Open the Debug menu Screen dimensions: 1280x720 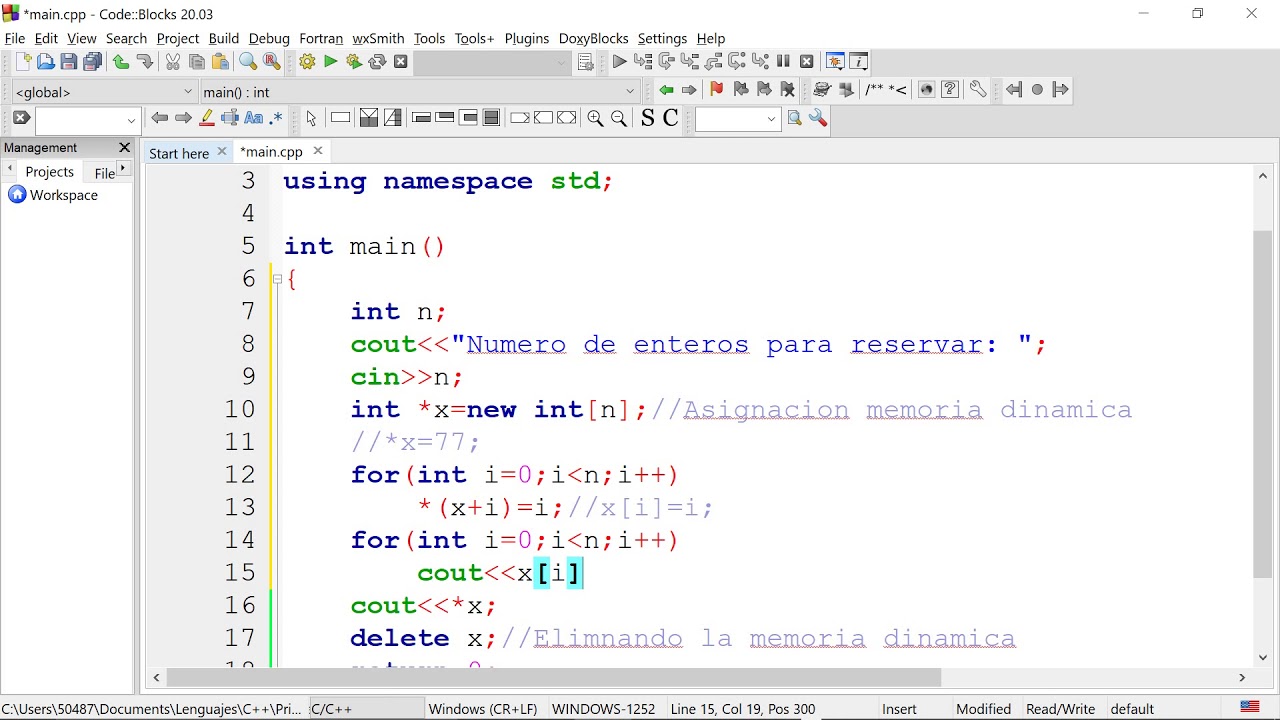click(269, 38)
